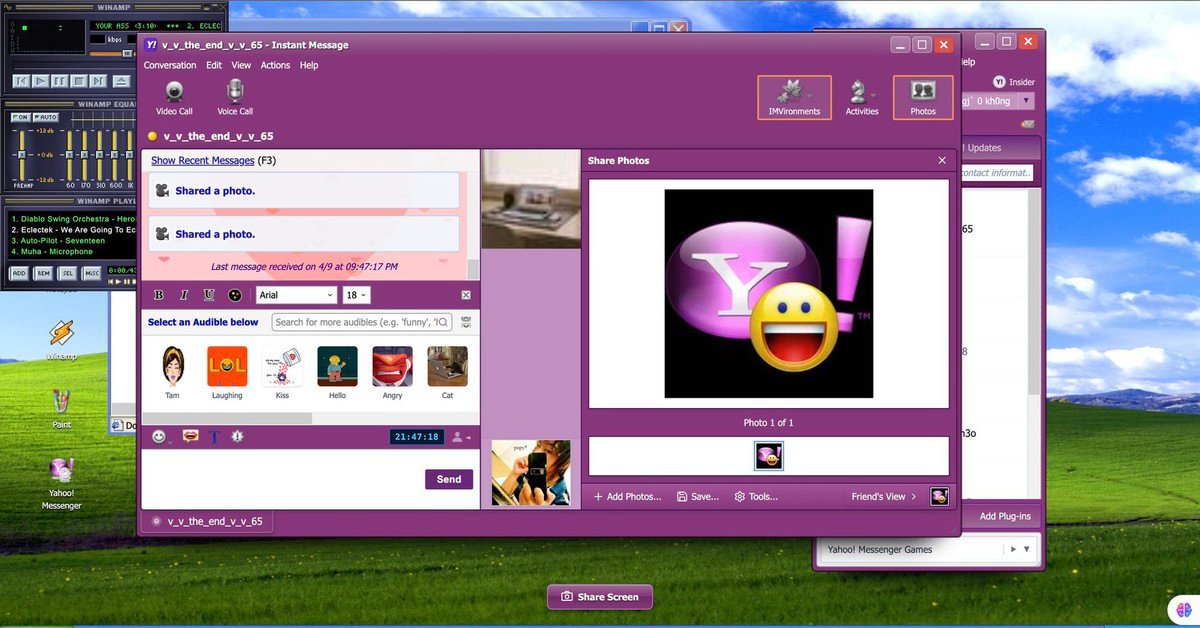Open the Actions menu
Viewport: 1200px width, 628px height.
[275, 65]
